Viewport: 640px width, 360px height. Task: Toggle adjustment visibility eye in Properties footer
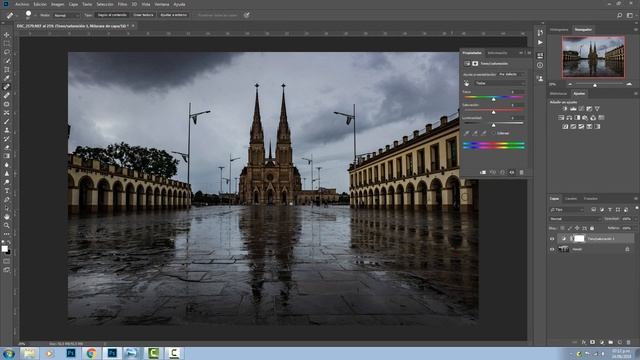(x=512, y=173)
